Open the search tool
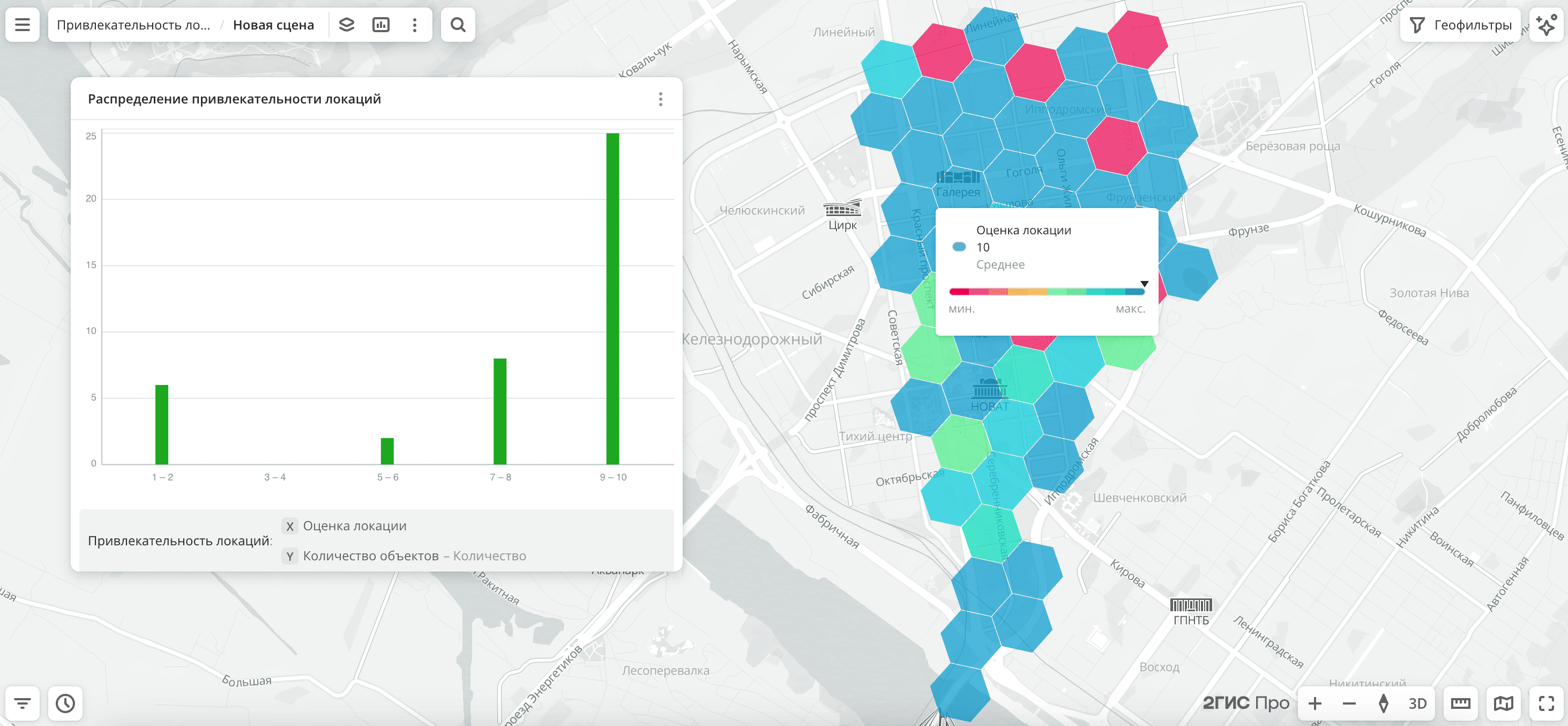 [458, 24]
